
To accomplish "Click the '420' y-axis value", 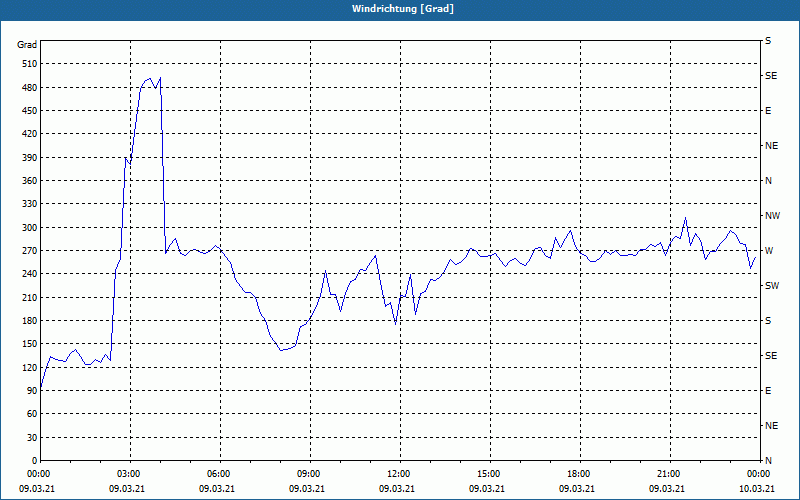I will pos(30,134).
